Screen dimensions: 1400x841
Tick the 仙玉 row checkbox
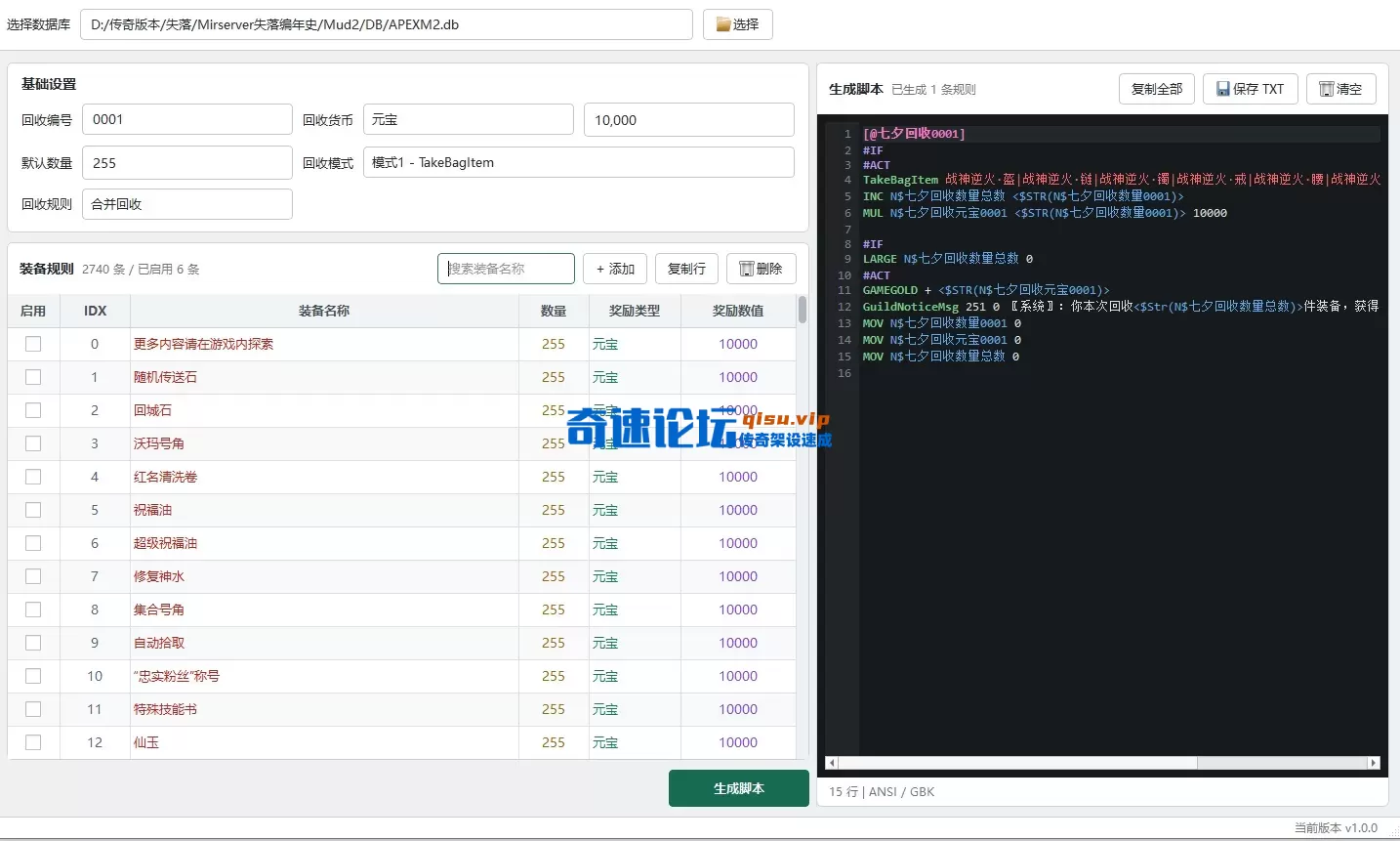click(x=33, y=742)
